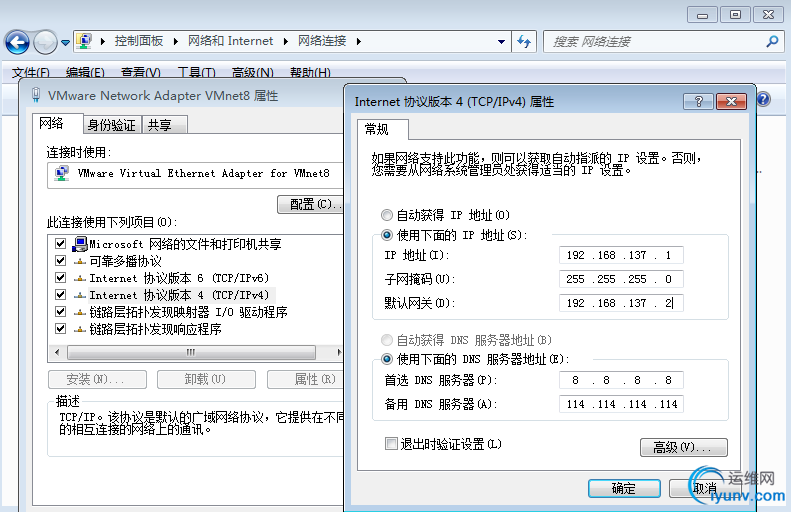Open the 文件(F) menu
Screen dimensions: 791x512
[31, 73]
